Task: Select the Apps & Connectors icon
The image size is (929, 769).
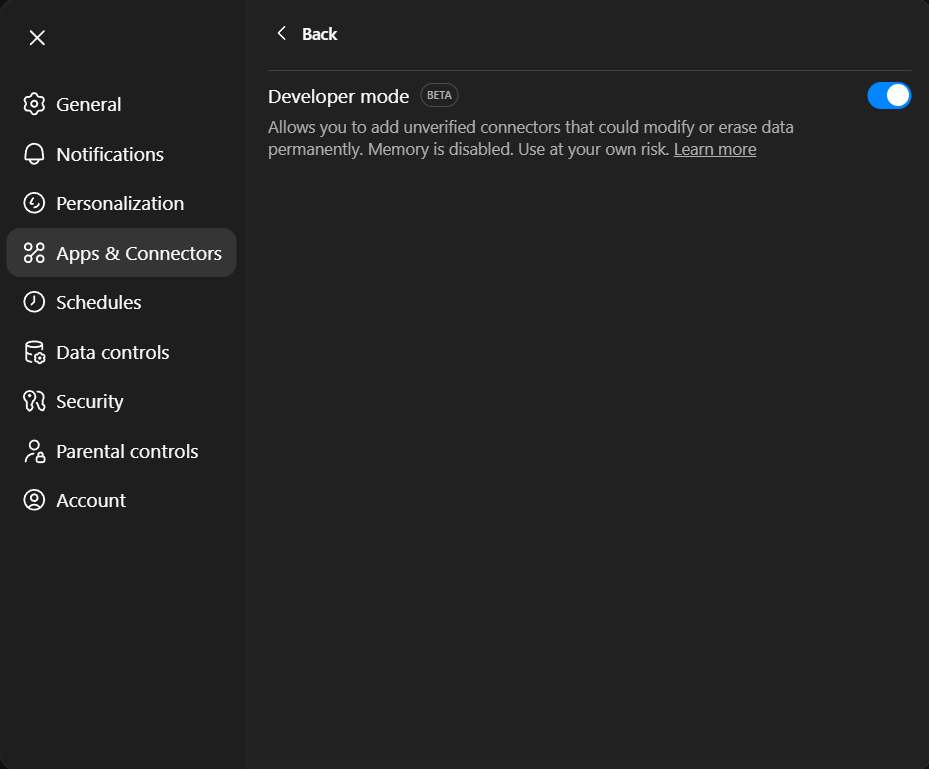Action: coord(35,252)
